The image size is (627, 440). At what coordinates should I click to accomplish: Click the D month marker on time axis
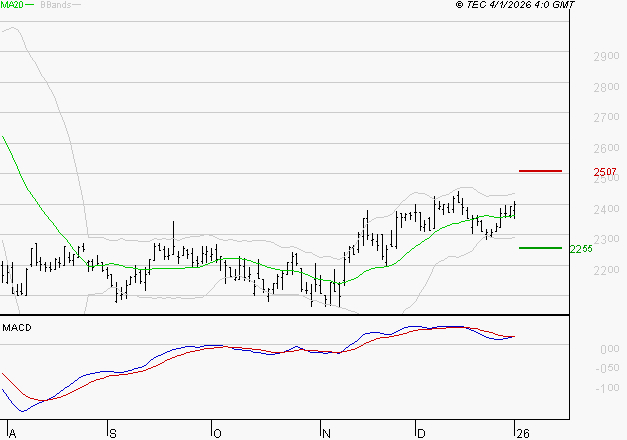421,434
